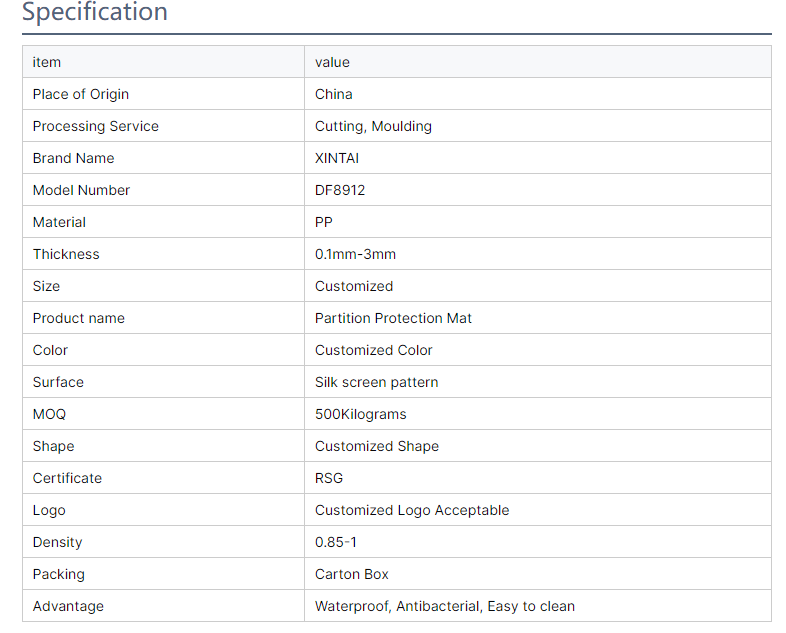Click the Customized Shape value
The width and height of the screenshot is (786, 633).
click(x=376, y=446)
